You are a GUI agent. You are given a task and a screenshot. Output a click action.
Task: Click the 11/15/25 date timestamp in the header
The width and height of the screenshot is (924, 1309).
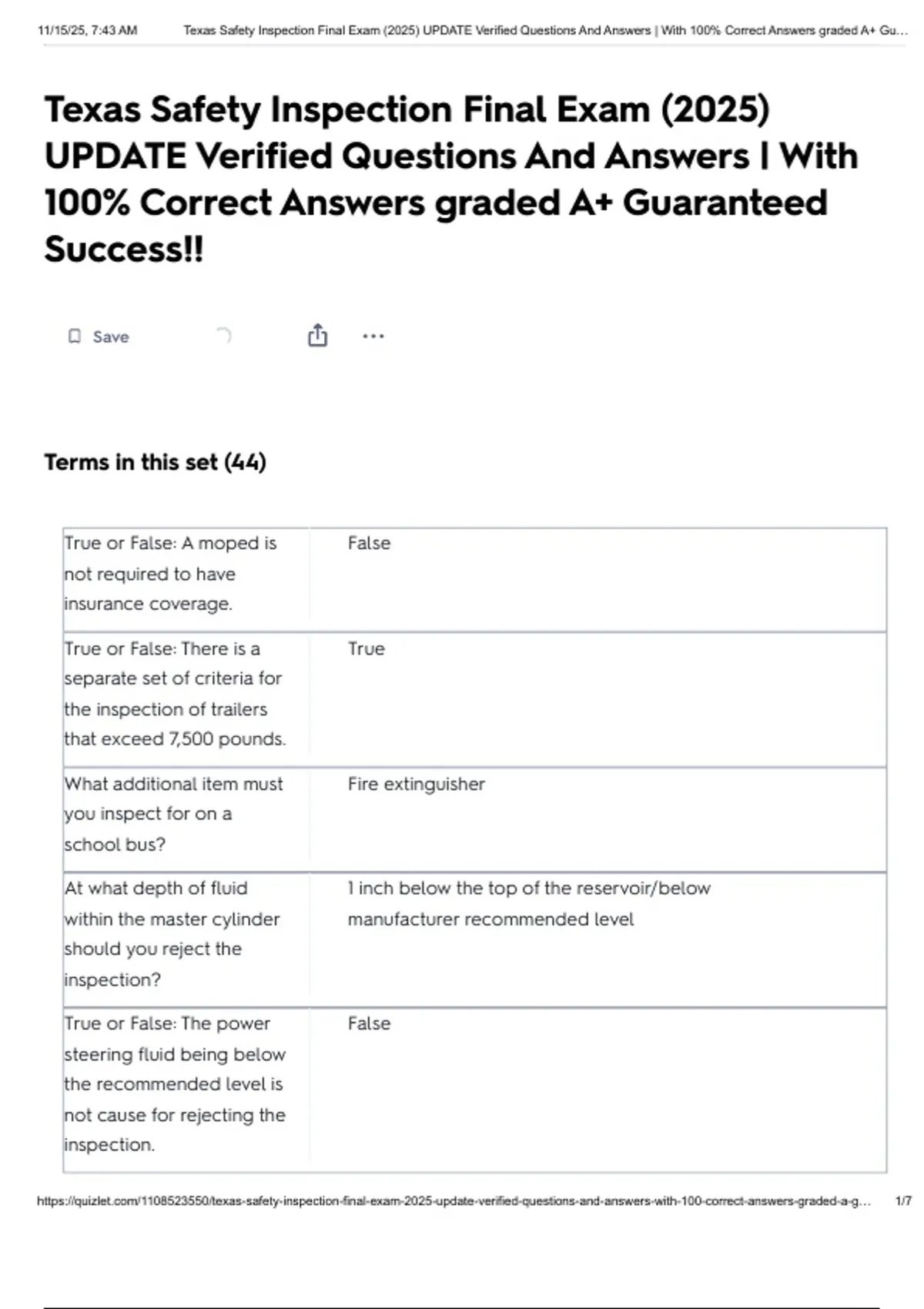87,31
